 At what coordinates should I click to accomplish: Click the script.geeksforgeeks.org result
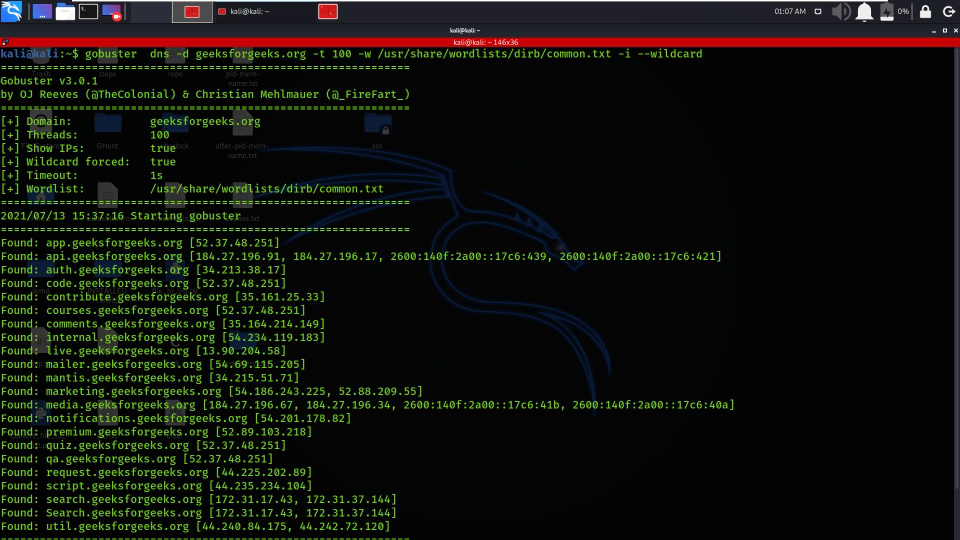coord(156,486)
